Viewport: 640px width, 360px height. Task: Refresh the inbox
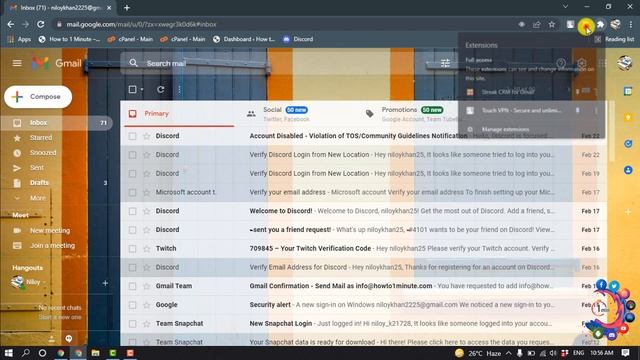pos(161,89)
